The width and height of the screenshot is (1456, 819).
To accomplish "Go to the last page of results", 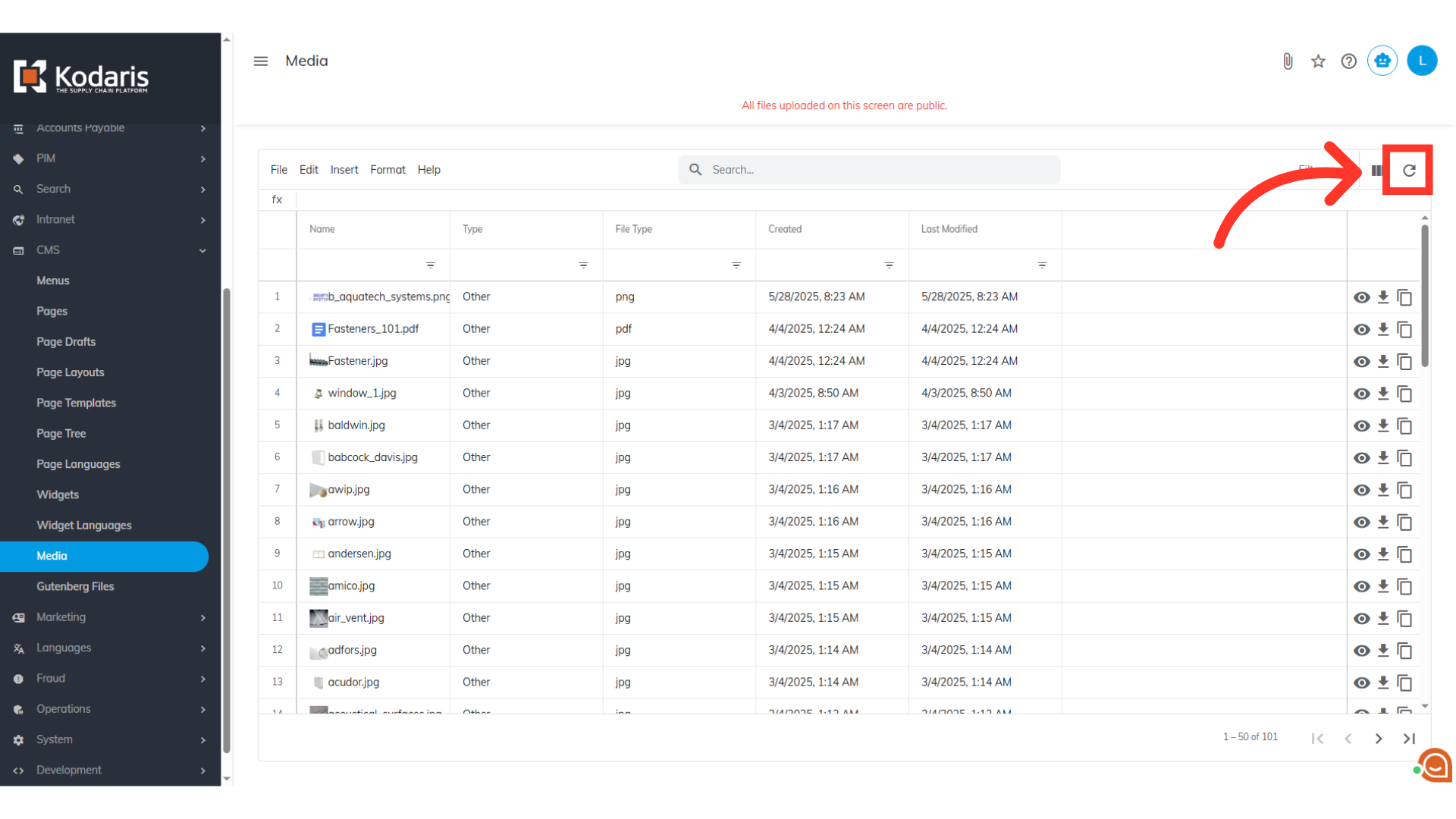I will 1409,739.
